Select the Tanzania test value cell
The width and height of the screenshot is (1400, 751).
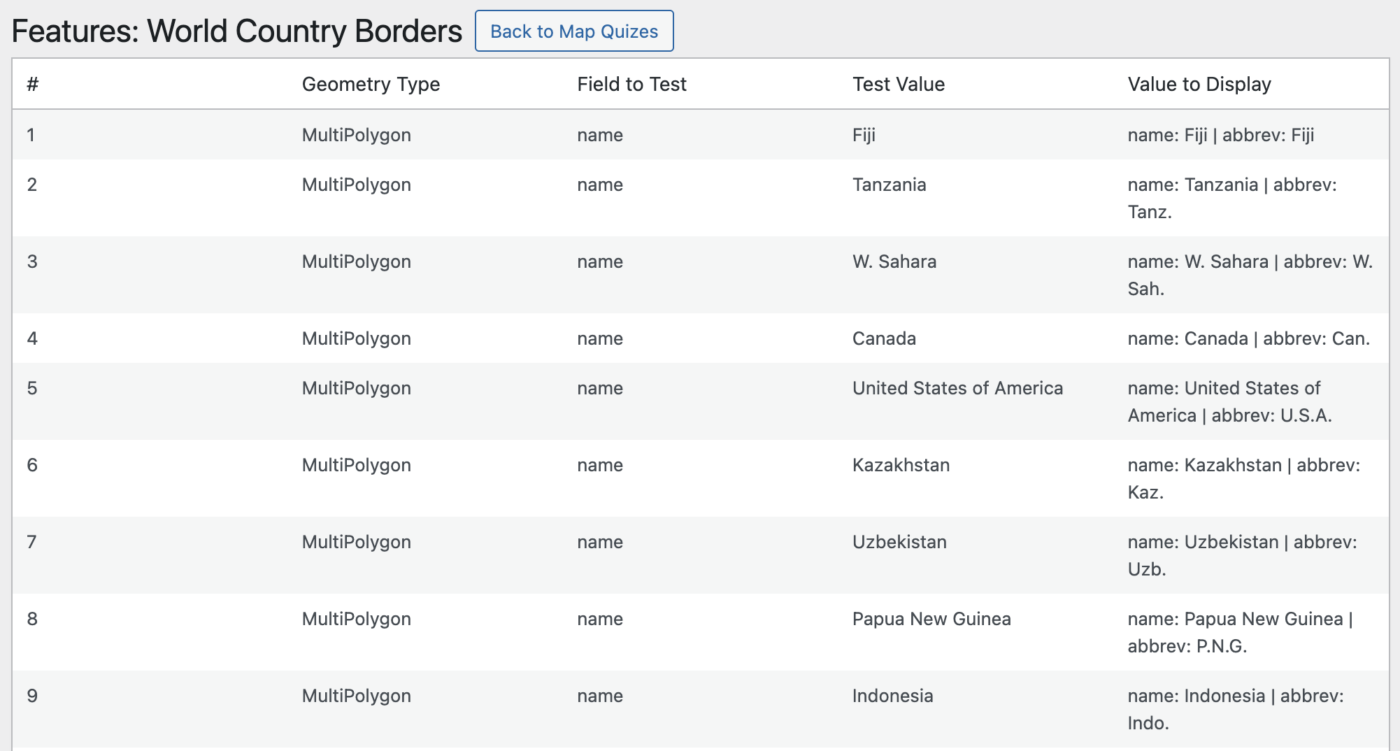tap(889, 185)
